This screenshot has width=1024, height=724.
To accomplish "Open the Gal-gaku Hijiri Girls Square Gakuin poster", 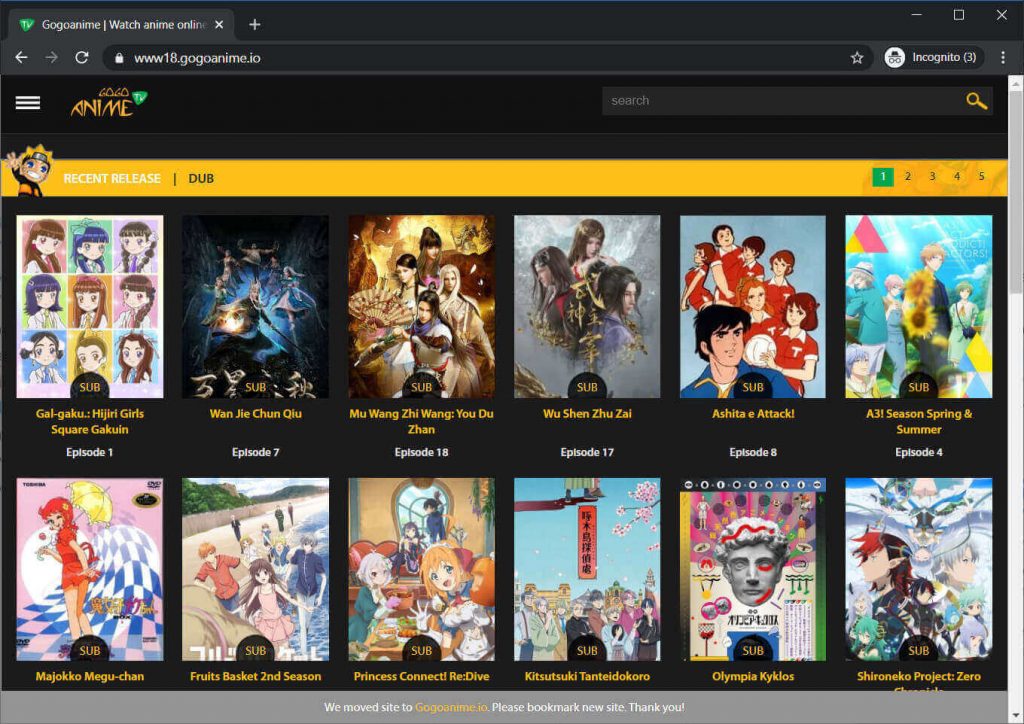I will click(90, 306).
